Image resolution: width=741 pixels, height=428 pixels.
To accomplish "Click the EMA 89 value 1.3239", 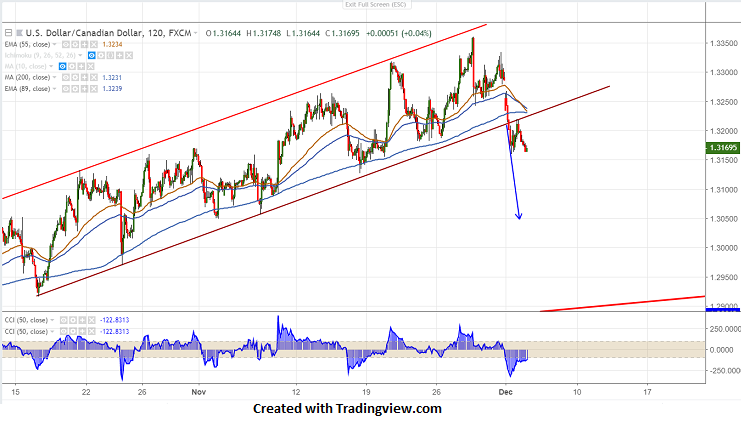I will tap(112, 89).
